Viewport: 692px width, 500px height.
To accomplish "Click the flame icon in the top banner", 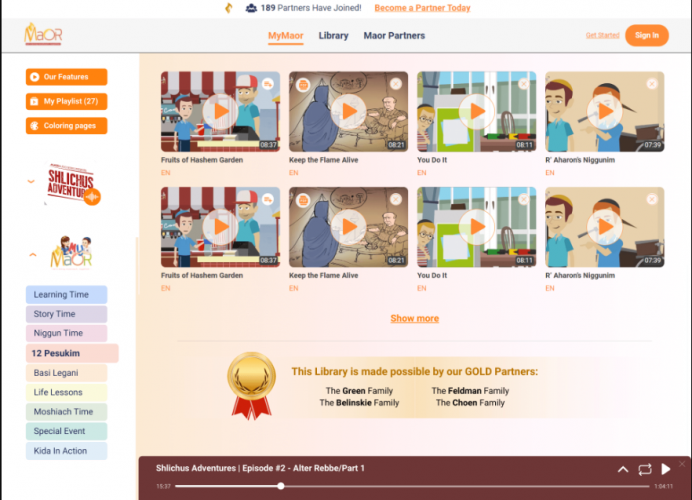I will click(229, 8).
